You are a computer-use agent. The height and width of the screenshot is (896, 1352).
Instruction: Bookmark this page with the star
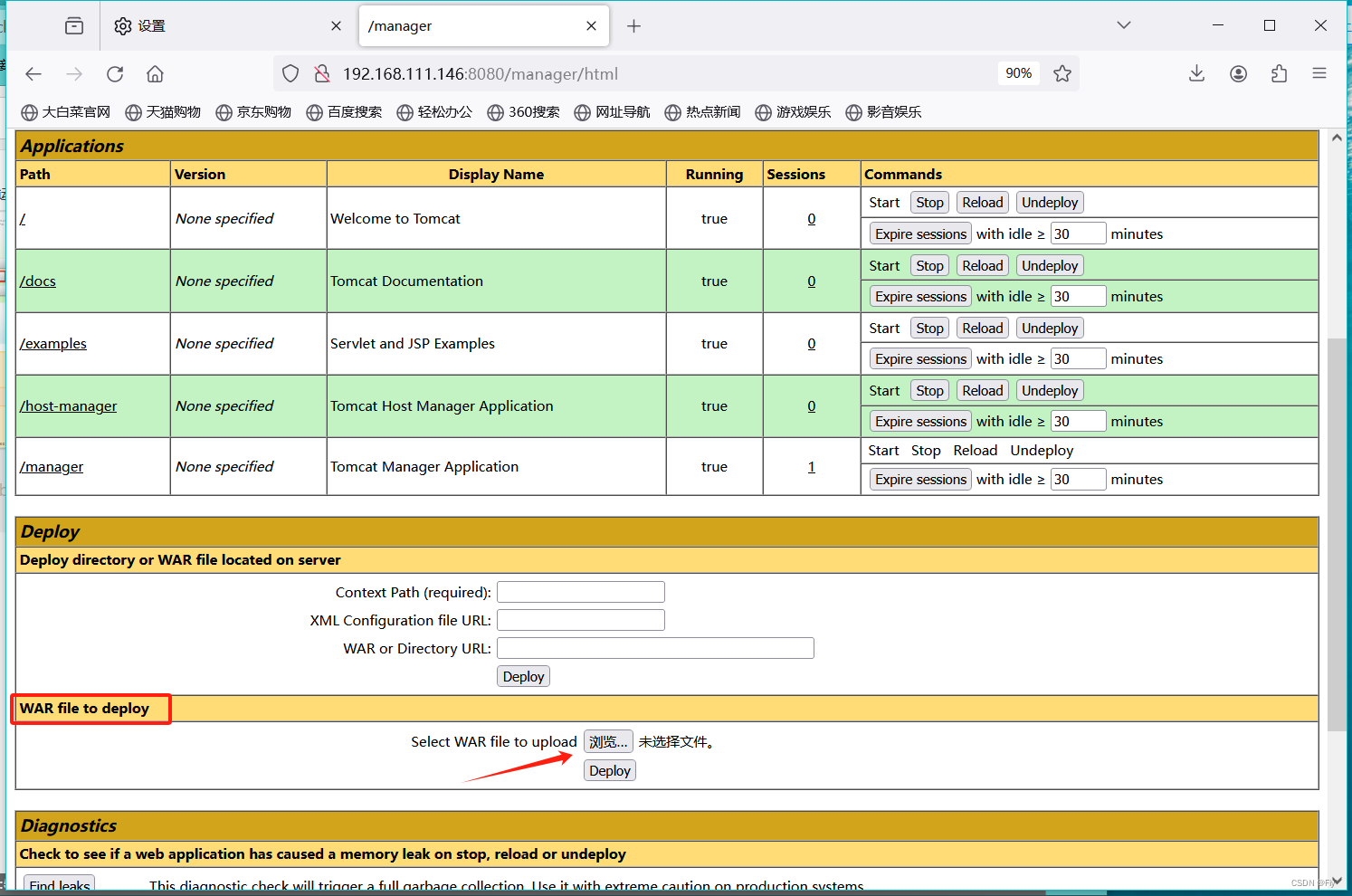pos(1062,74)
